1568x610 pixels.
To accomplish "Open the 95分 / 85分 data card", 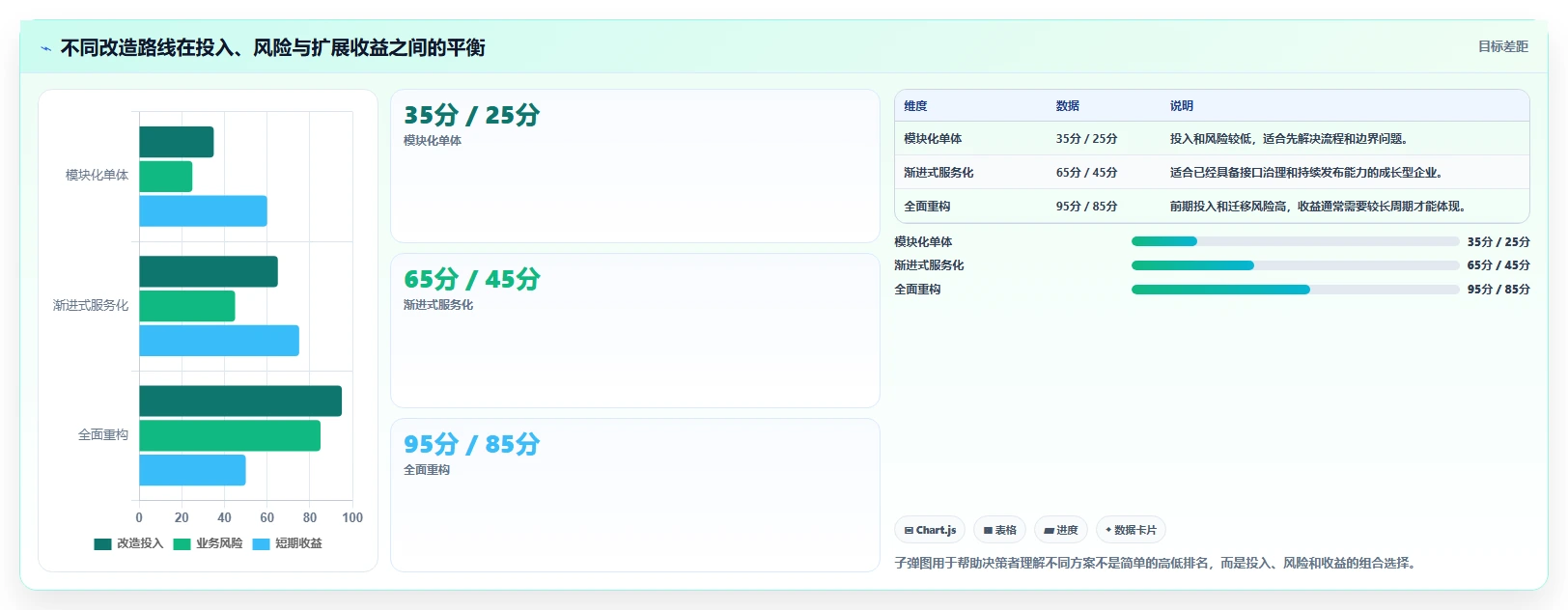I will 635,495.
